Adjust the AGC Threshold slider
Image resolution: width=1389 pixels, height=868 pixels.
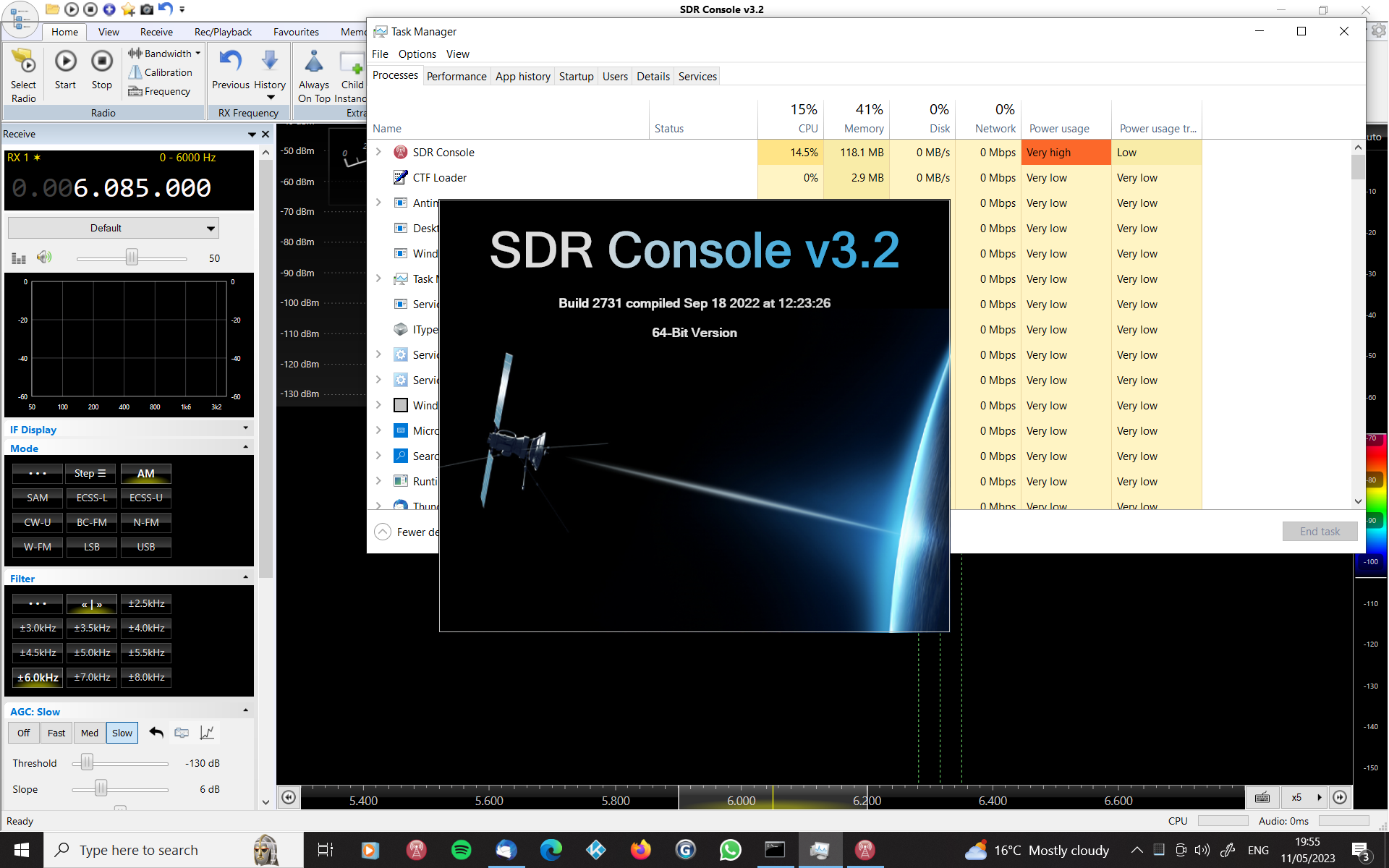[x=87, y=762]
